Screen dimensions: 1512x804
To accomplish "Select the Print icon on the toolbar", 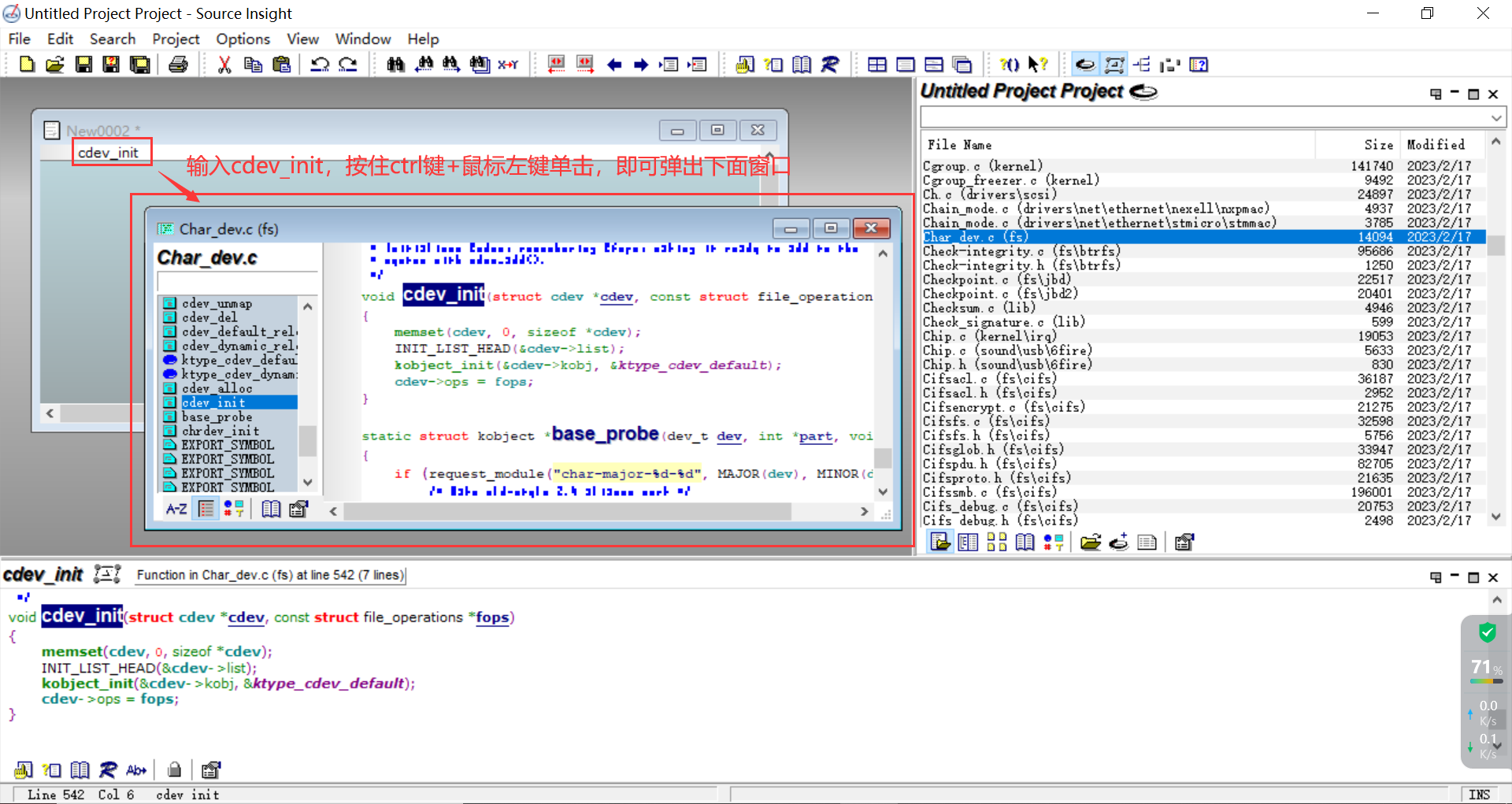I will tap(179, 65).
